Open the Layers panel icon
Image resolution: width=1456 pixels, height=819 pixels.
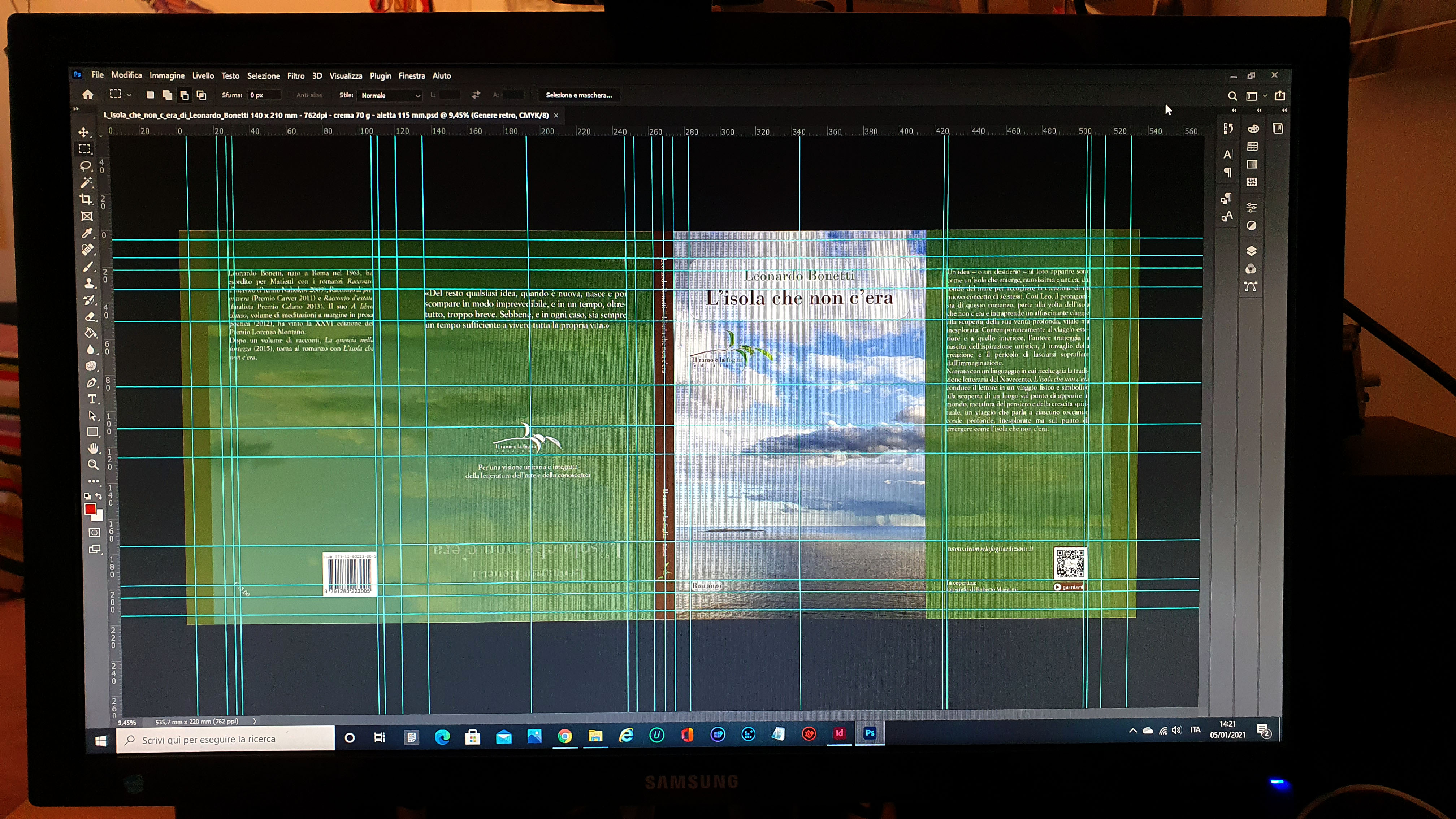click(x=1251, y=250)
